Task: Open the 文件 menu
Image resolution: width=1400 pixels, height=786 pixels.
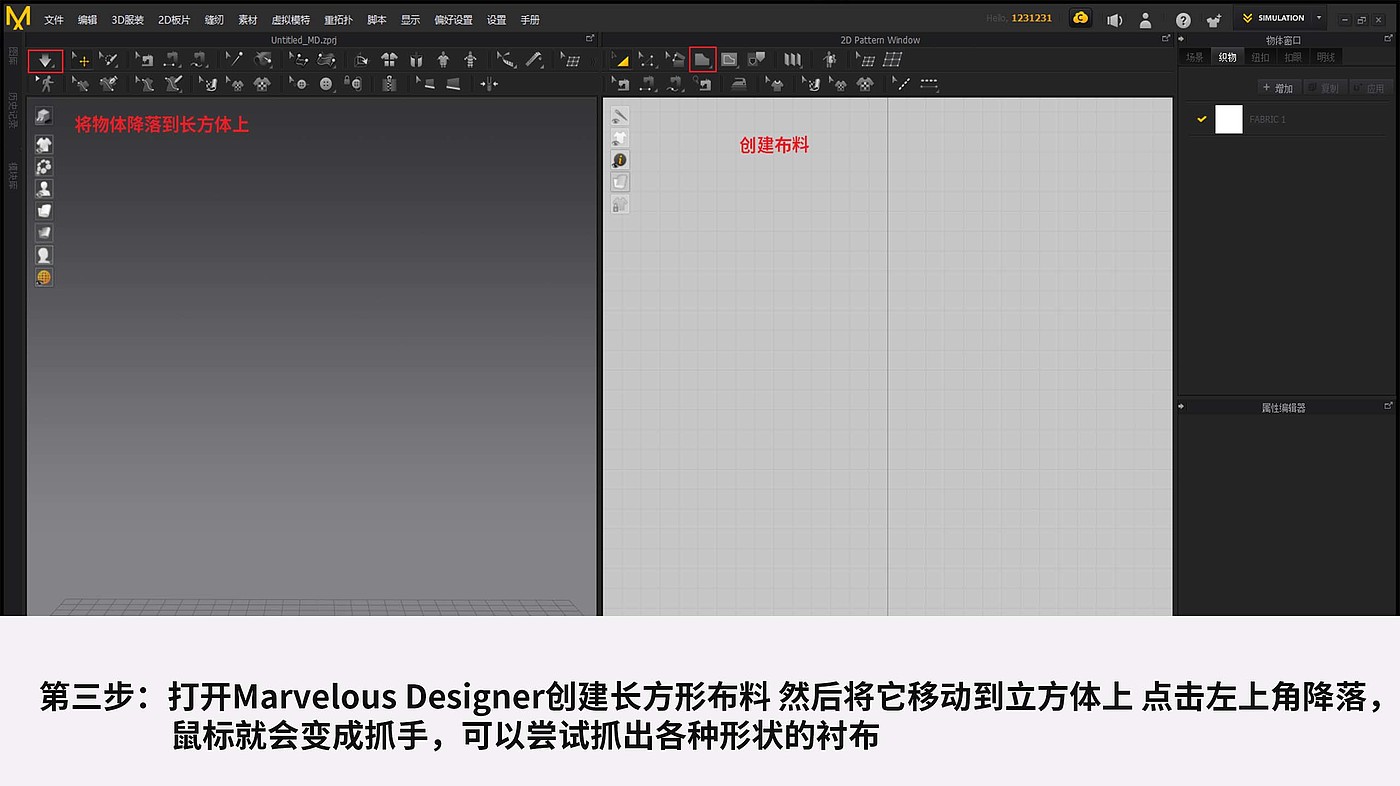Action: coord(54,20)
